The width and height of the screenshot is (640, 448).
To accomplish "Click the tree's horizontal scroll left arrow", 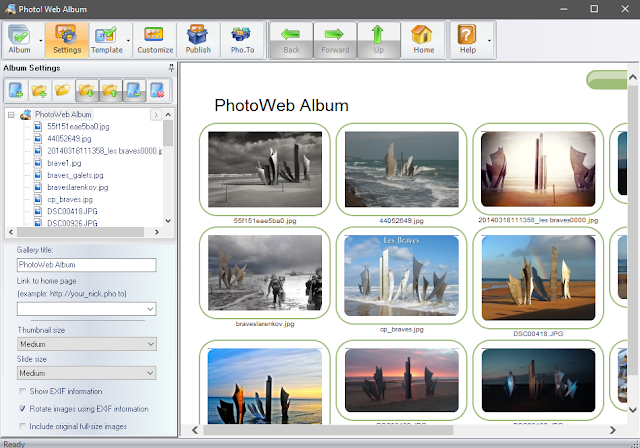I will click(11, 232).
